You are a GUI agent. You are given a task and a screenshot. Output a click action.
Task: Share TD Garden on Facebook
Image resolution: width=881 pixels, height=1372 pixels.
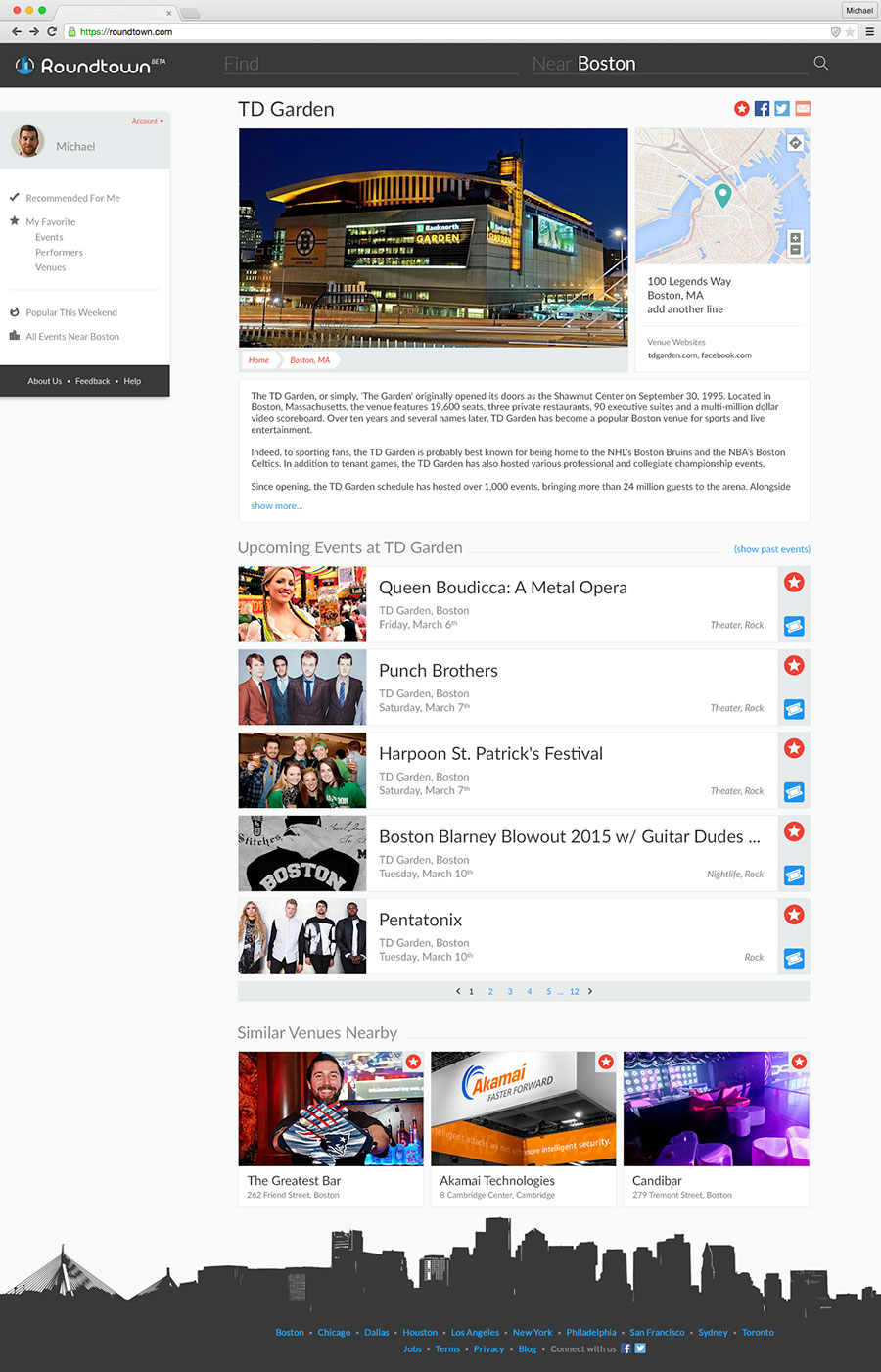[x=762, y=109]
